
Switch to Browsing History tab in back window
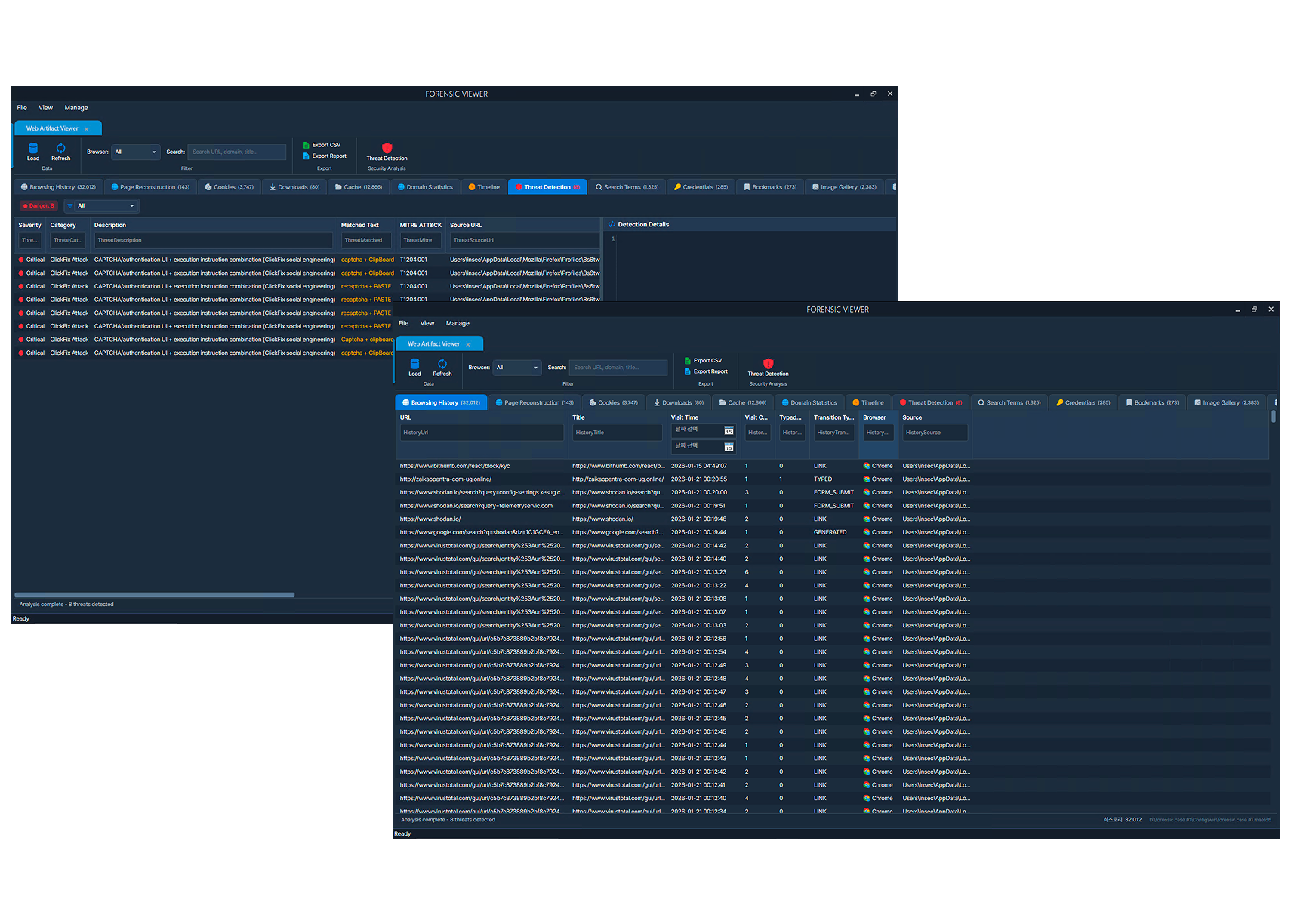pyautogui.click(x=59, y=187)
